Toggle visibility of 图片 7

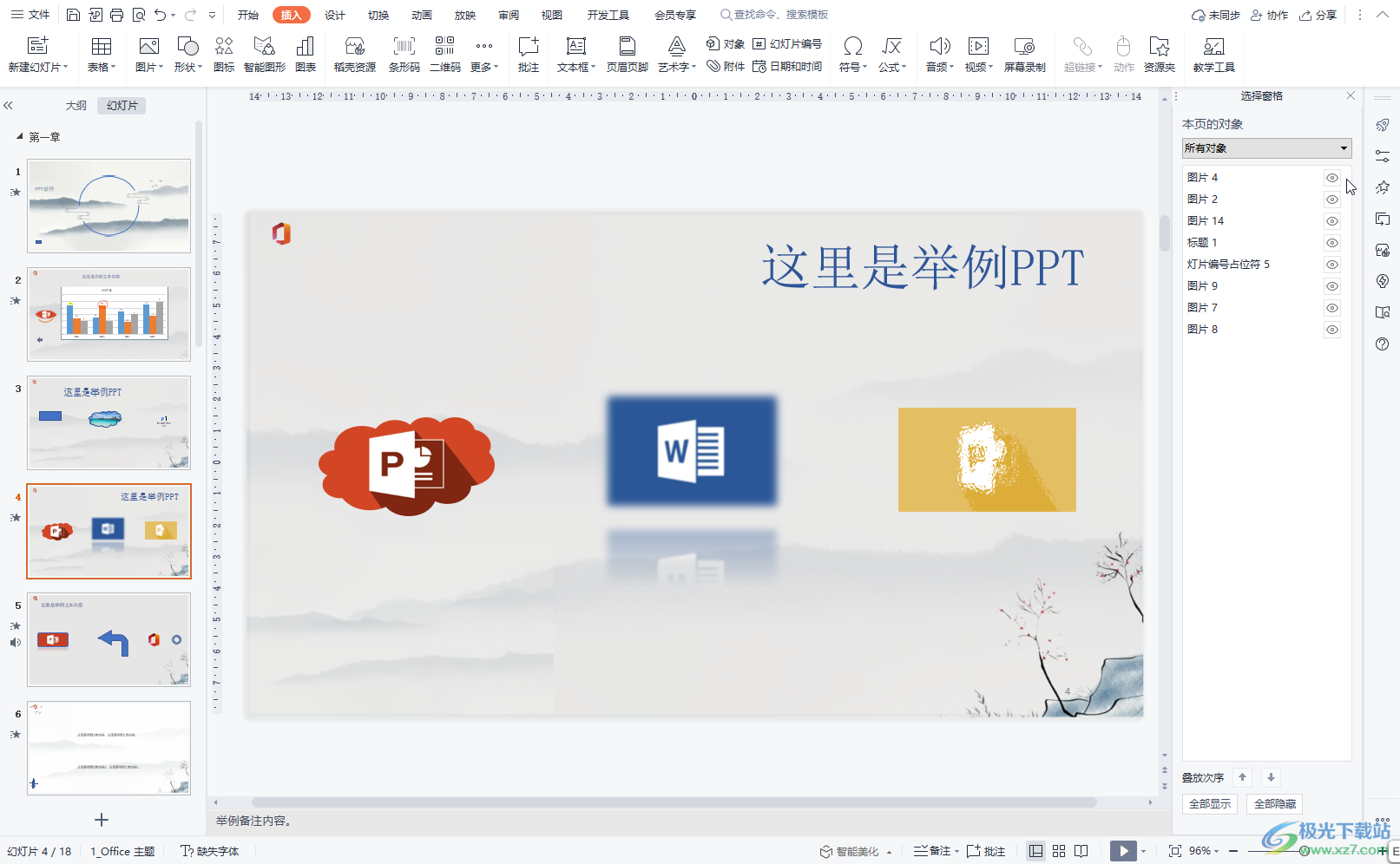pyautogui.click(x=1331, y=308)
